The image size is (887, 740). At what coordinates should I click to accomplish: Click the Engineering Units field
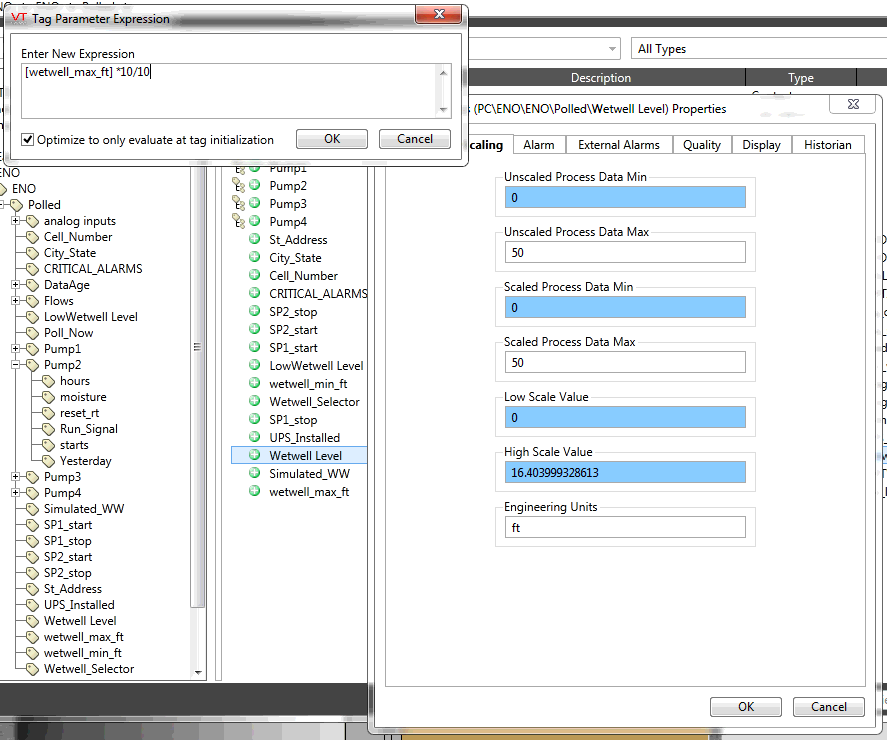[x=625, y=527]
